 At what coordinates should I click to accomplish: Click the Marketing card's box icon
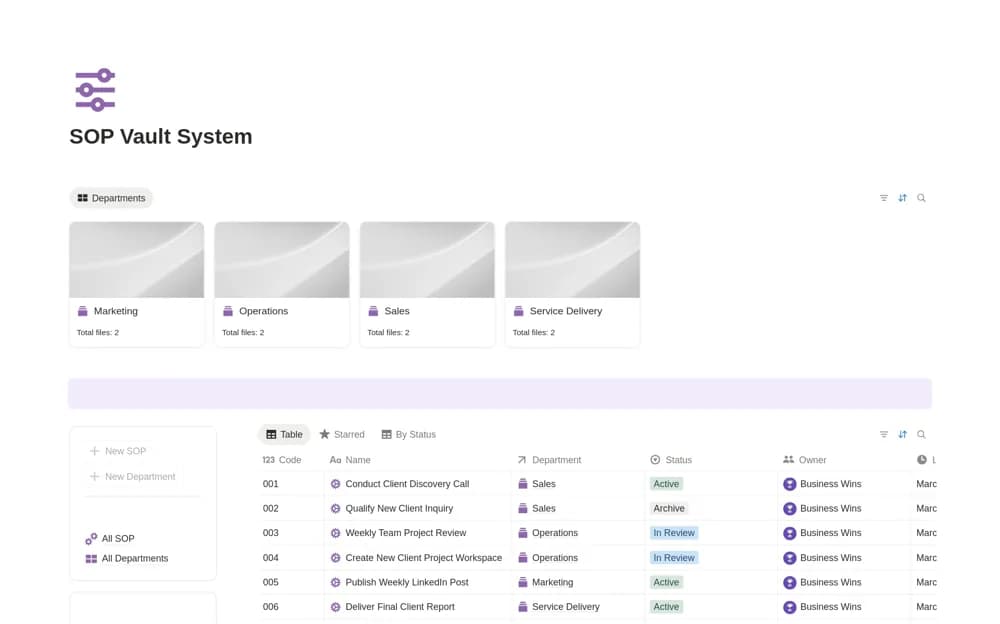point(82,311)
